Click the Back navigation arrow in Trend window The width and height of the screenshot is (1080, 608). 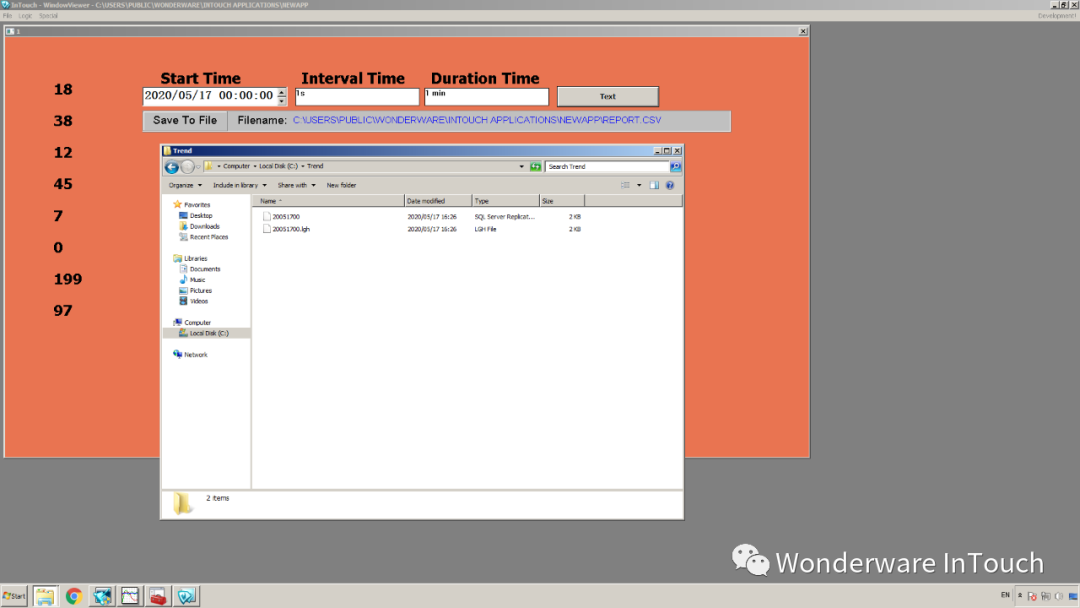click(171, 165)
